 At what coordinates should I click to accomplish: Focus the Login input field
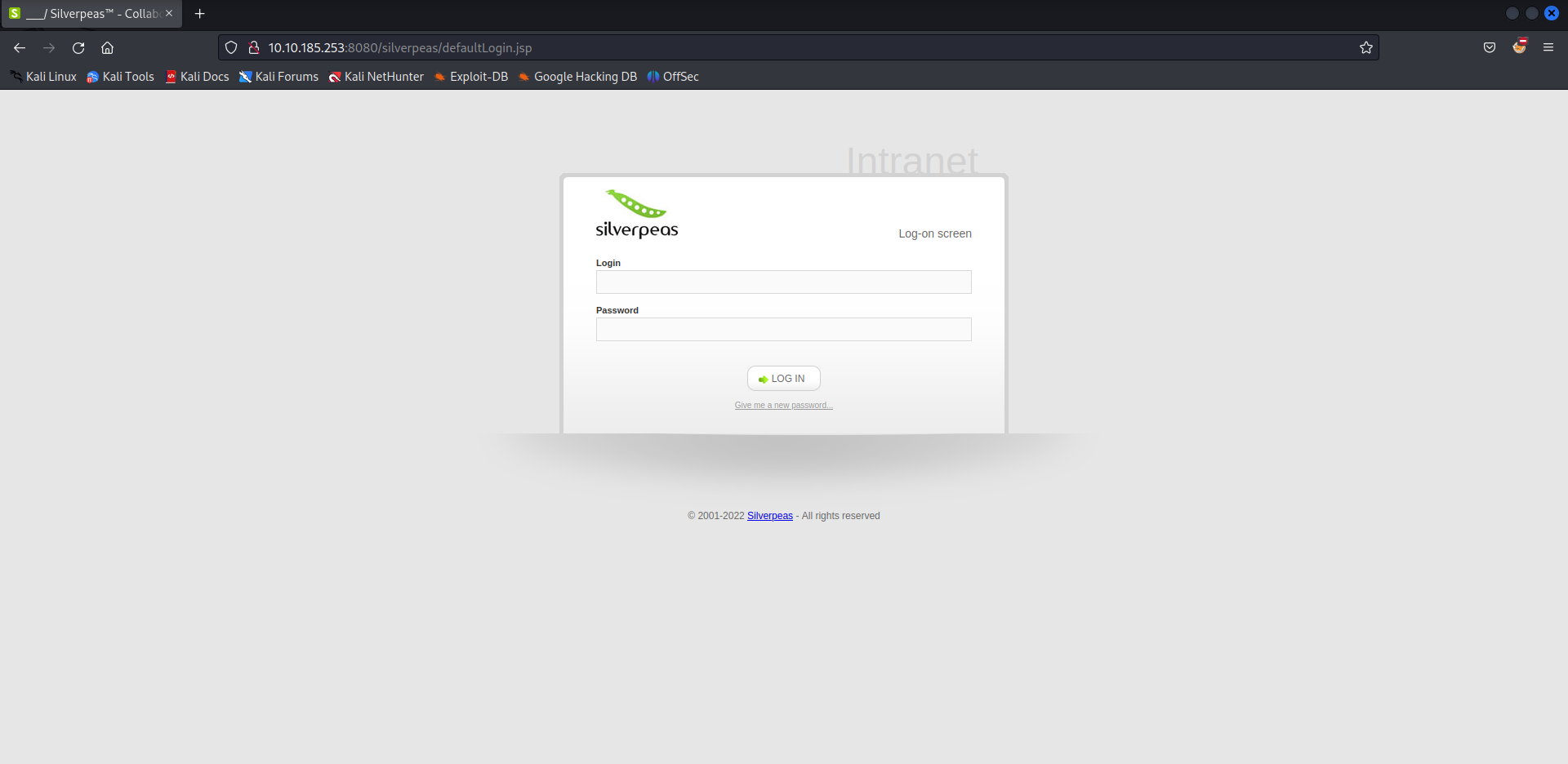tap(784, 282)
